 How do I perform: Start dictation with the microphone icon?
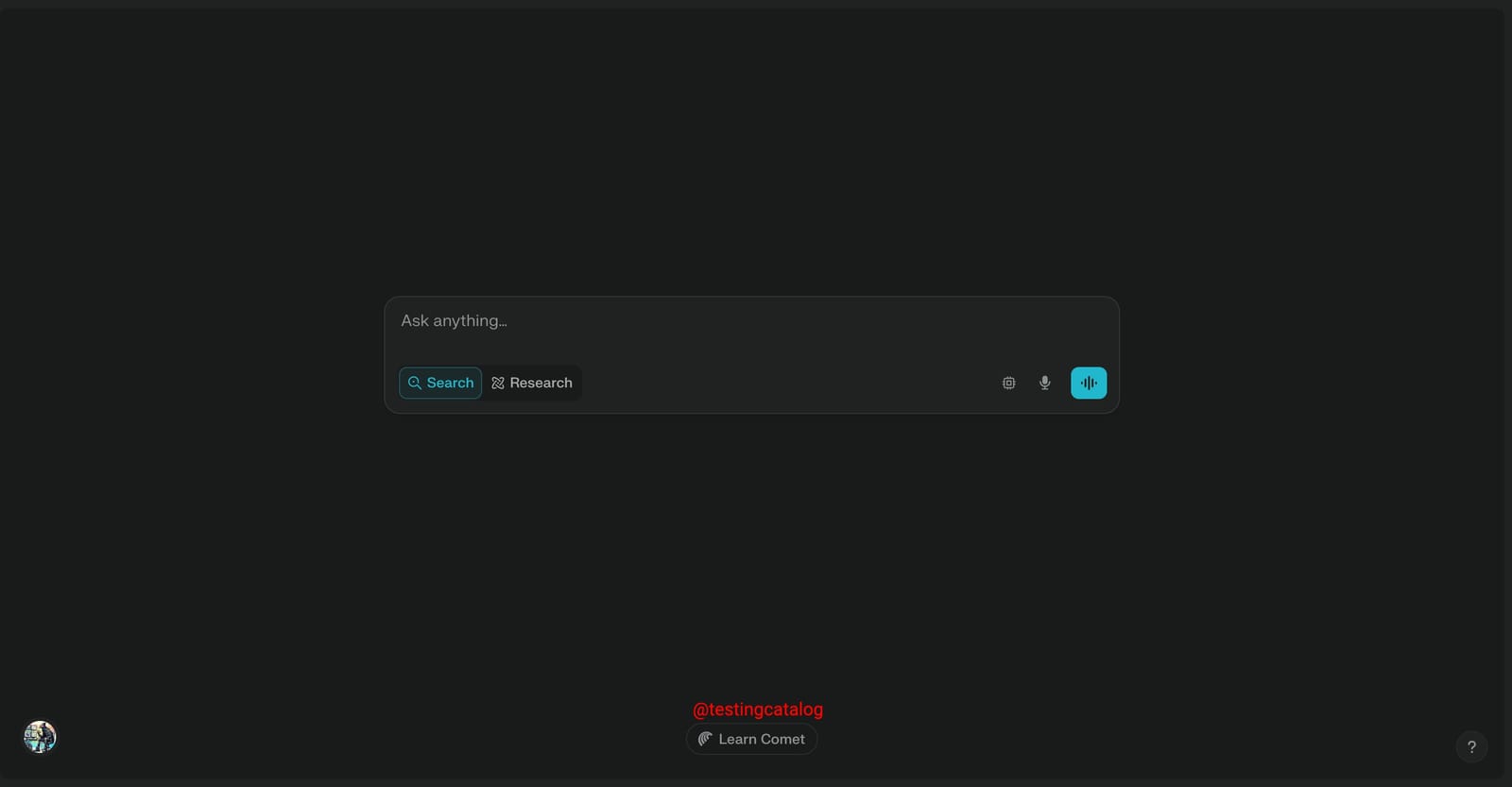[1044, 383]
